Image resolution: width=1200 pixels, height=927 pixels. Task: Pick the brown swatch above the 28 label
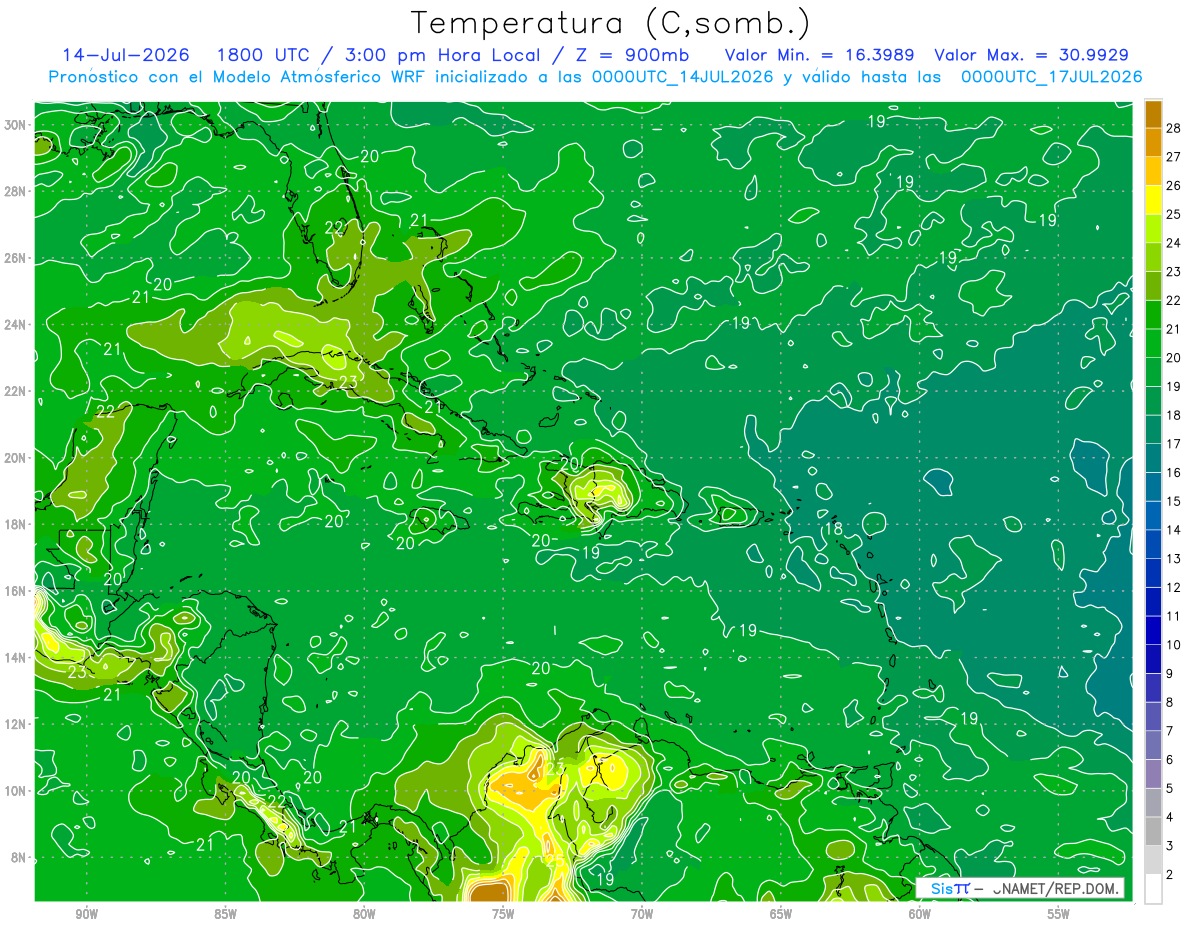coord(1153,114)
